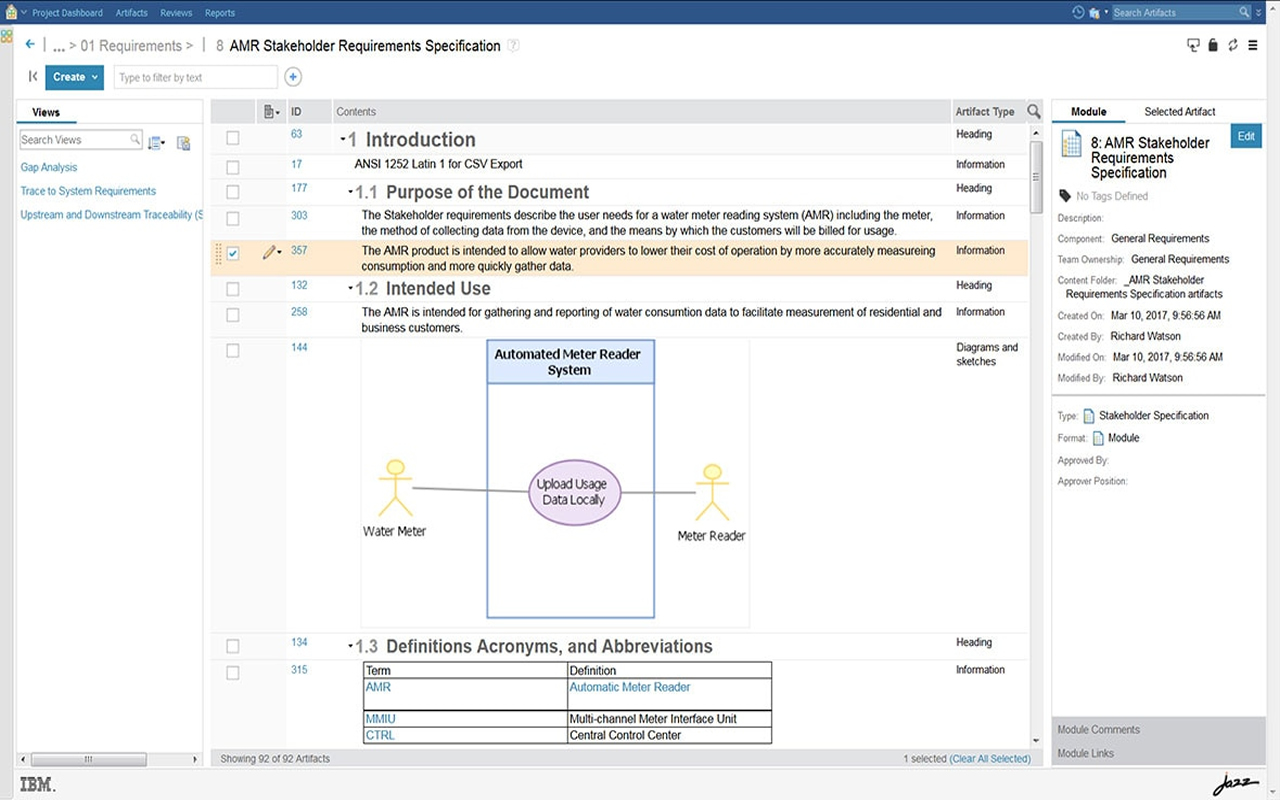Switch to the Selected Artifact tab
The height and width of the screenshot is (800, 1280).
point(1179,112)
